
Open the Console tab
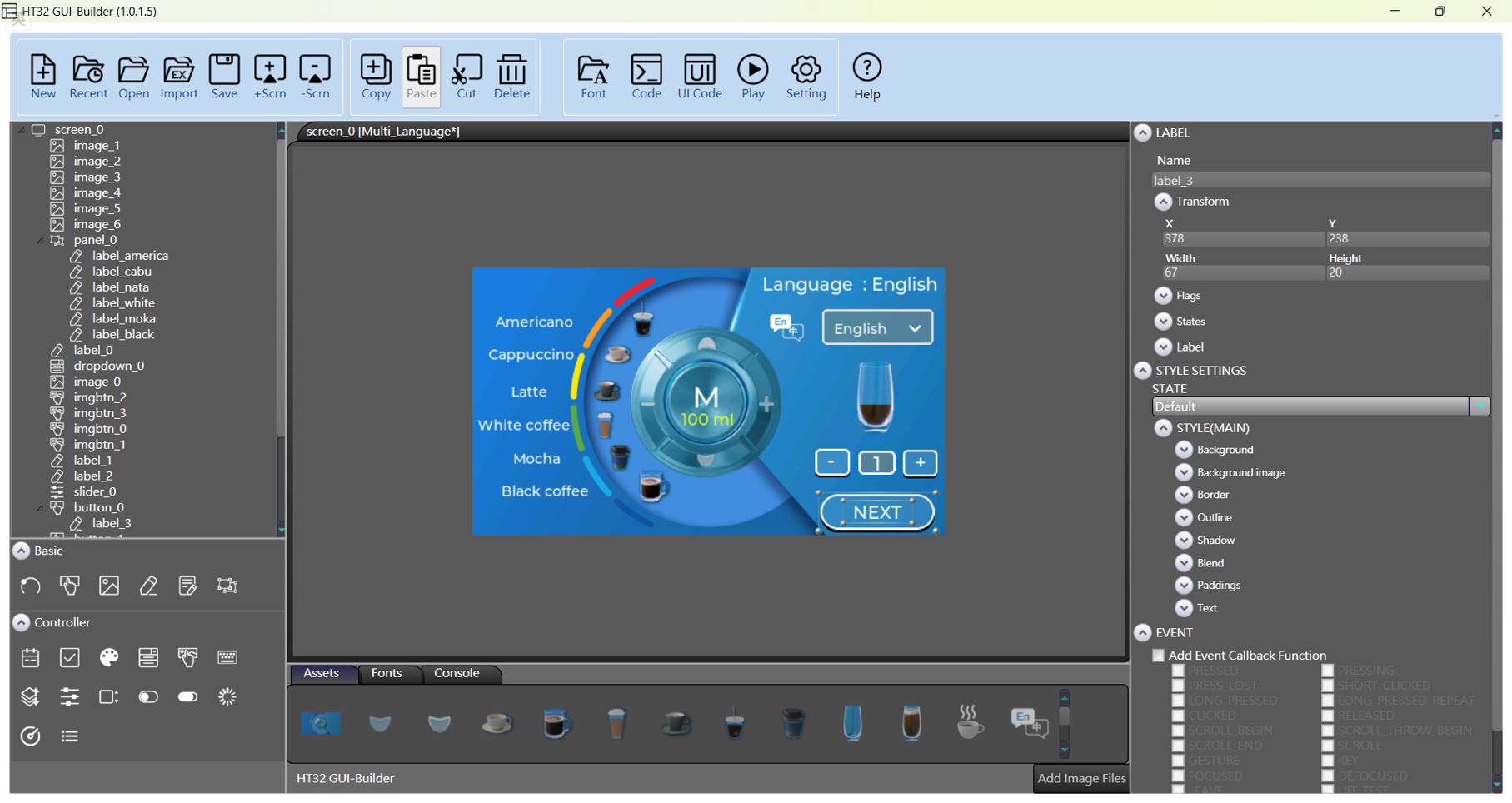tap(457, 673)
